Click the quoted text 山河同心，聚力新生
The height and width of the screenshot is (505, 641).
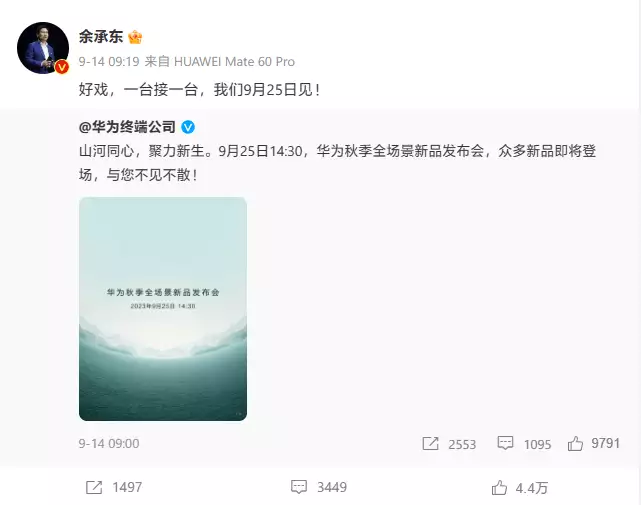coord(142,151)
